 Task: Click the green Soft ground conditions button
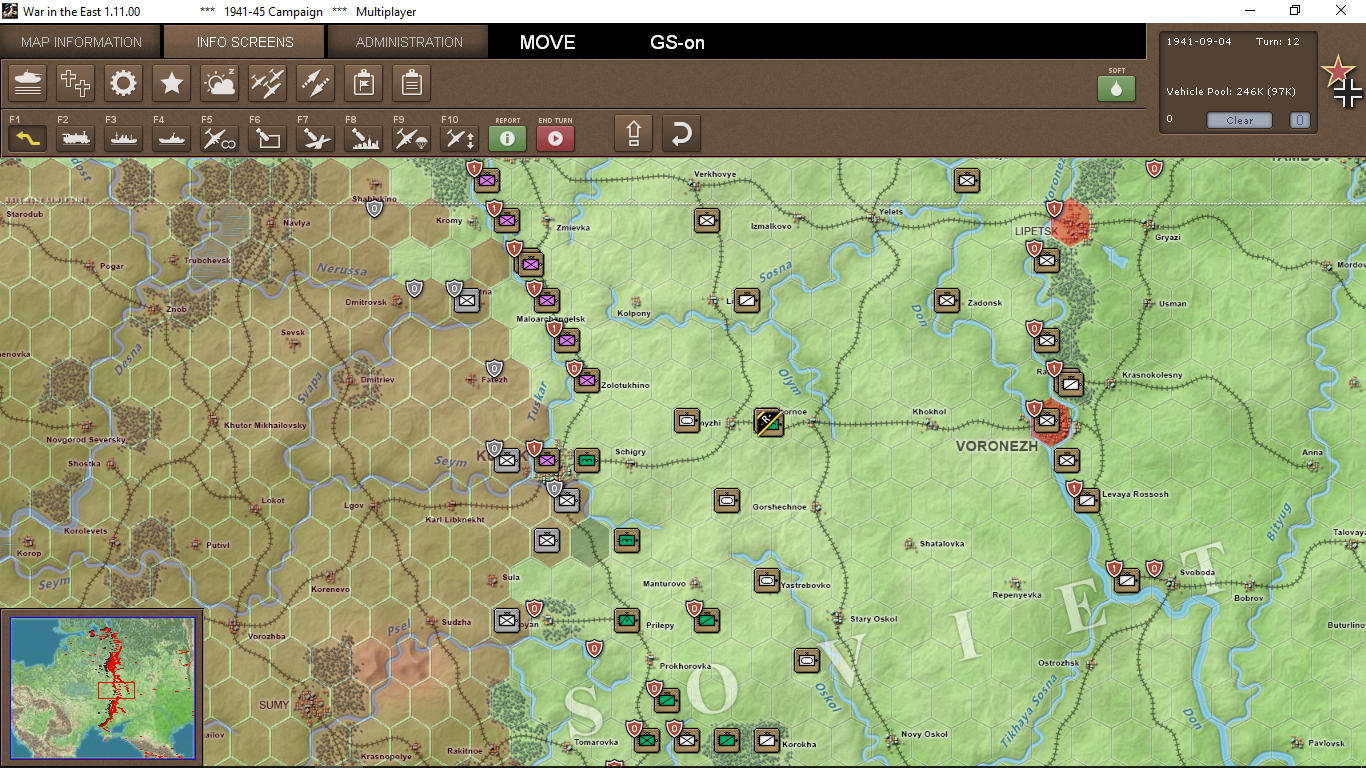click(1117, 89)
